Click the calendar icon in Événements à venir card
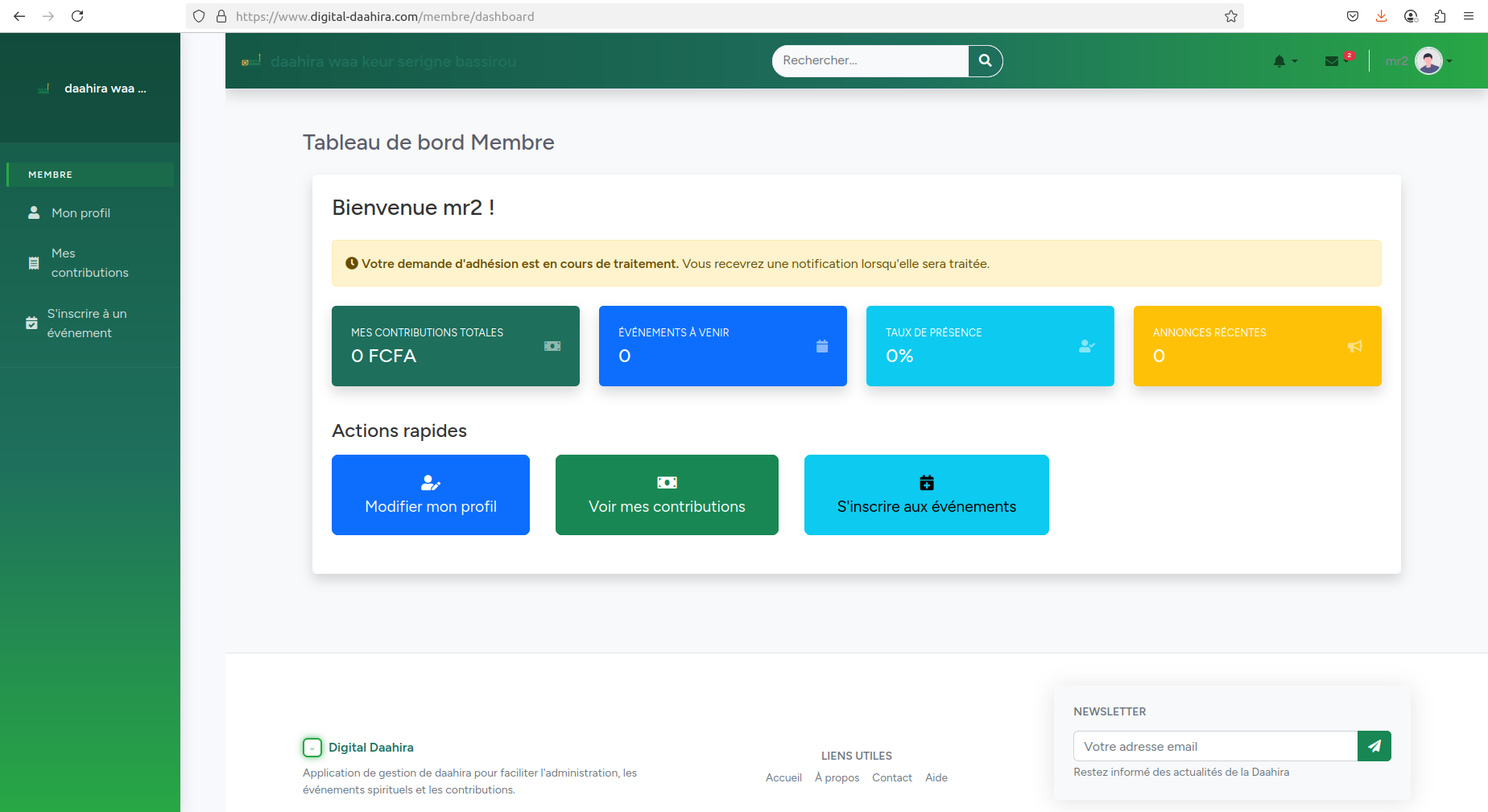 click(822, 346)
